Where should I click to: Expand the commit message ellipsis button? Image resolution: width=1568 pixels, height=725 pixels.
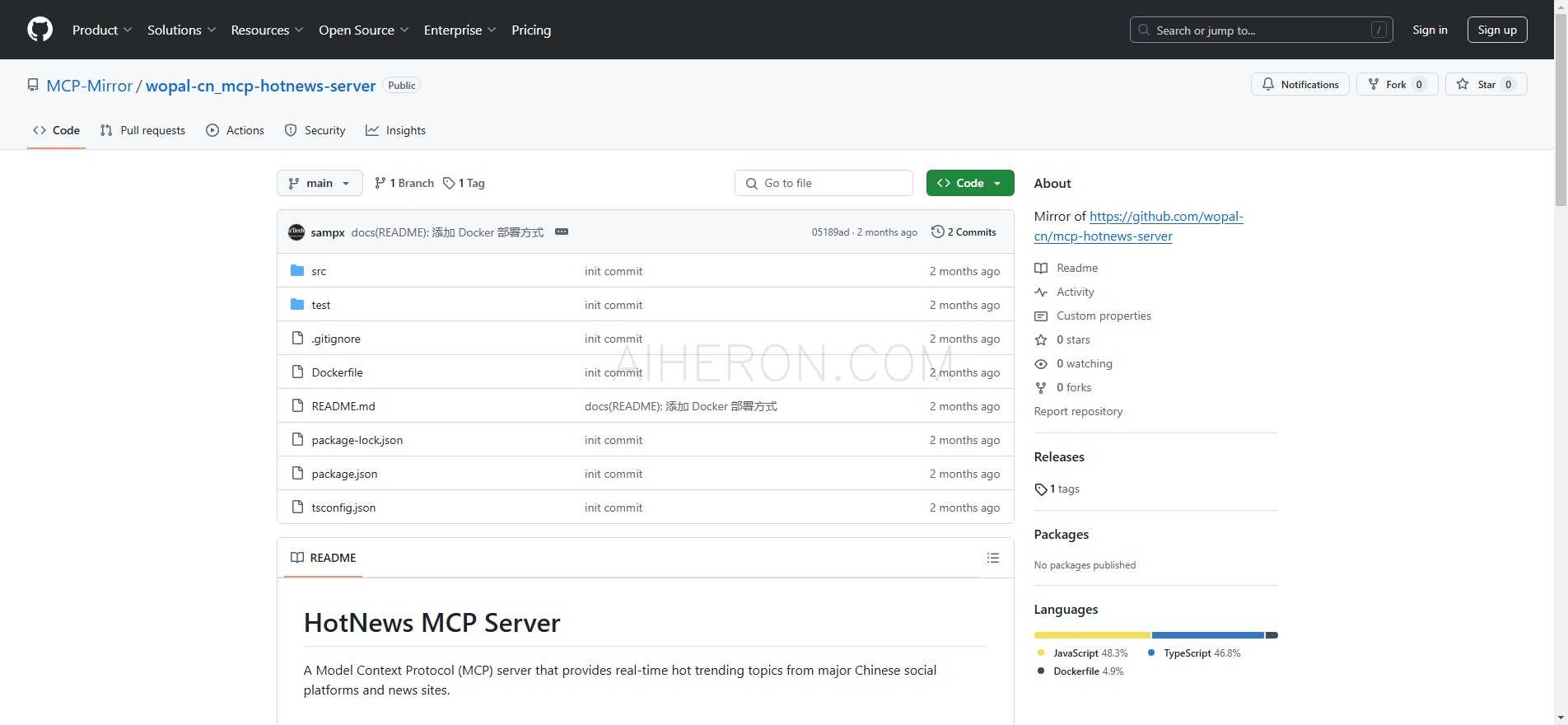coord(562,232)
